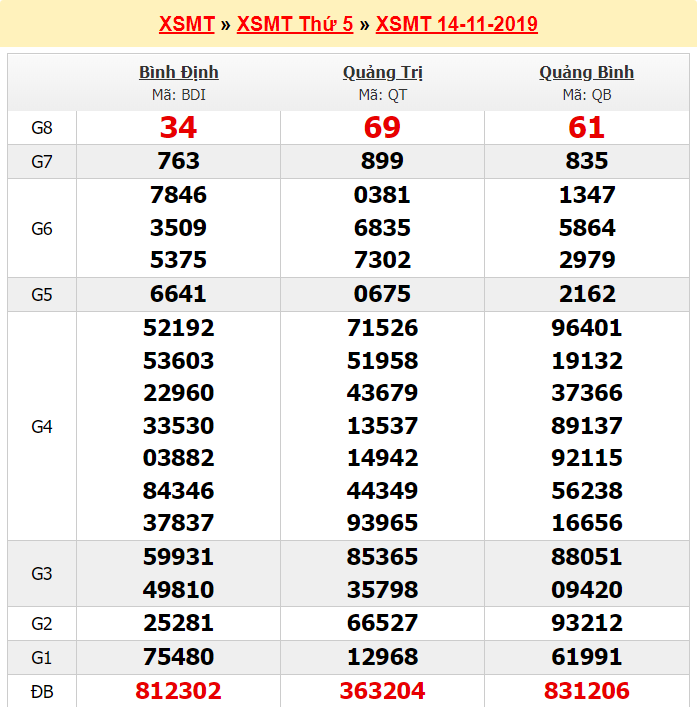Click the G4 number 53603
The width and height of the screenshot is (697, 707).
179,361
